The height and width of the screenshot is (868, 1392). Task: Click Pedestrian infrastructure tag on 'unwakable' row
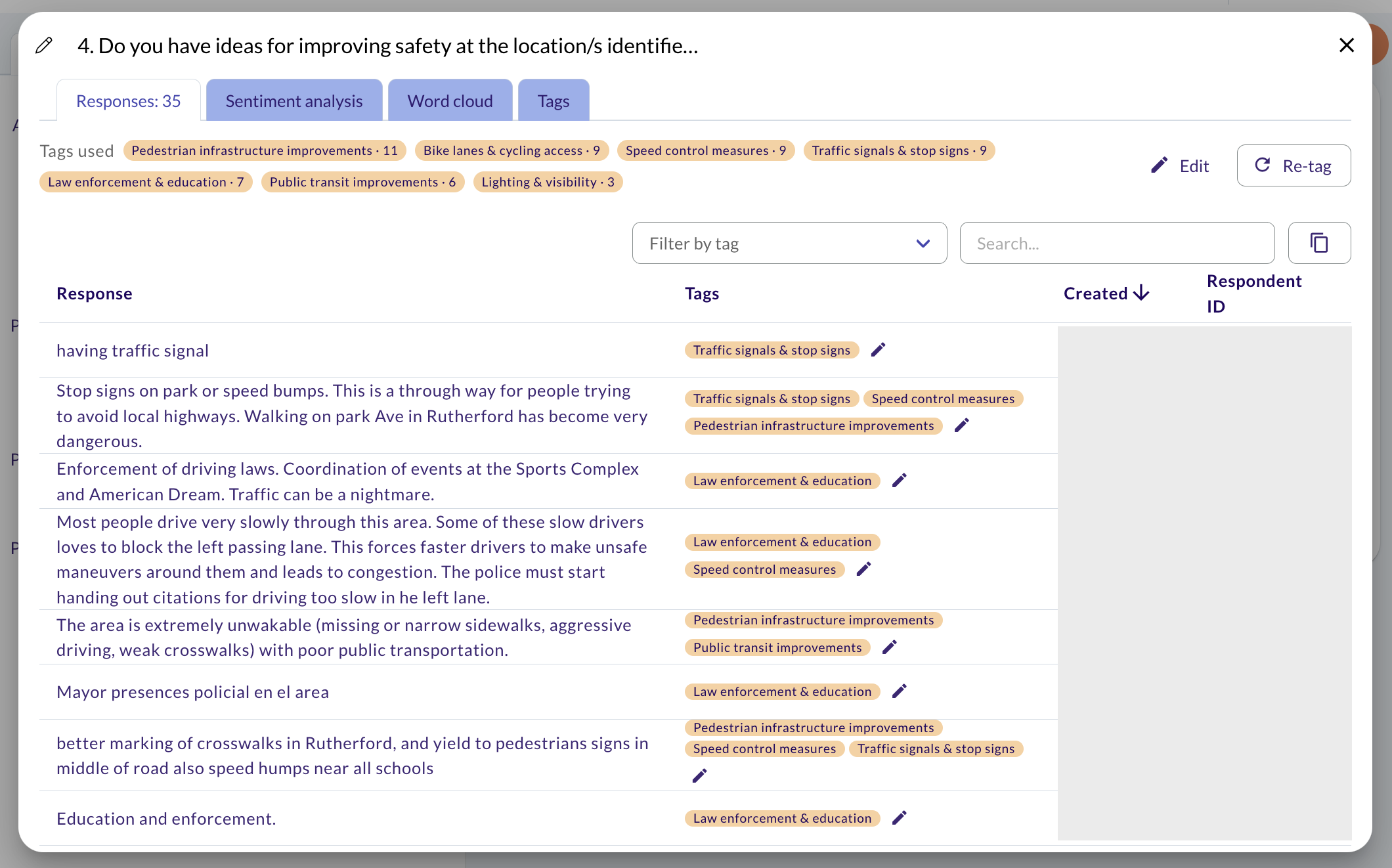coord(814,620)
